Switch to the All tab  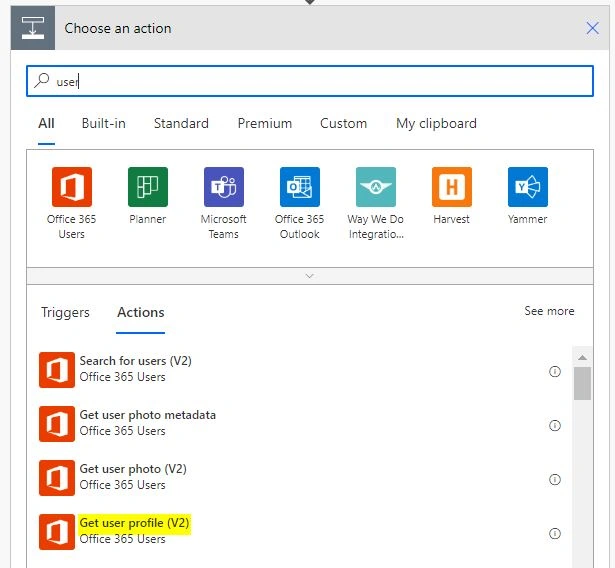tap(46, 124)
